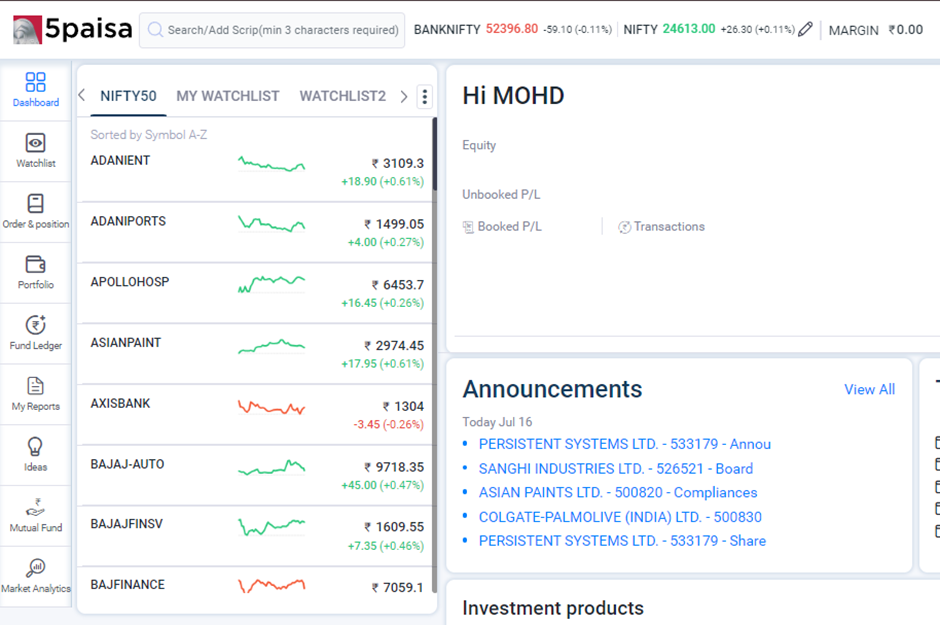Viewport: 940px width, 625px height.
Task: Click BANKNIFTY index value 52396.80
Action: click(511, 29)
